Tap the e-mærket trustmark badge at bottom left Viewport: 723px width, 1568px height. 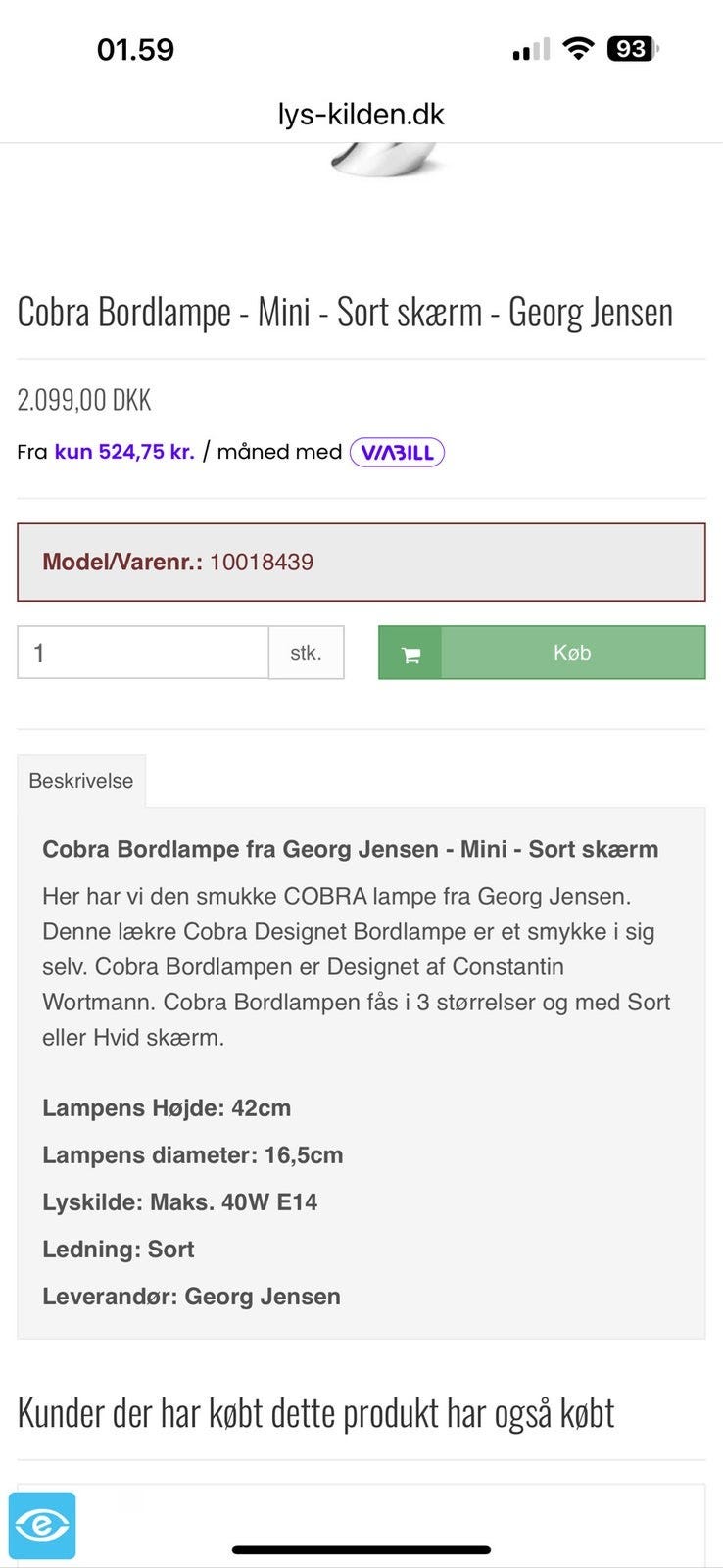pos(43,1523)
